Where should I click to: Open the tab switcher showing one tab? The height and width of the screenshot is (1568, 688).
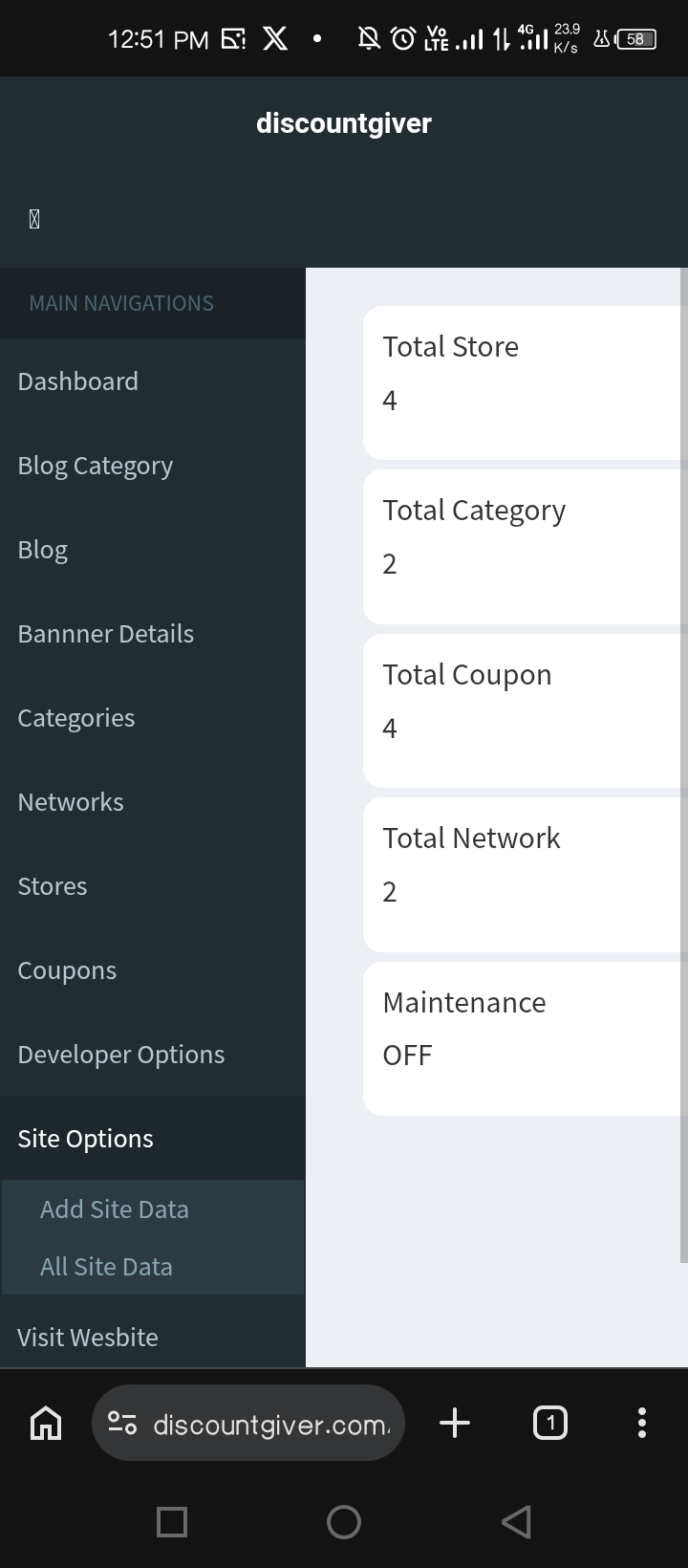pyautogui.click(x=549, y=1423)
